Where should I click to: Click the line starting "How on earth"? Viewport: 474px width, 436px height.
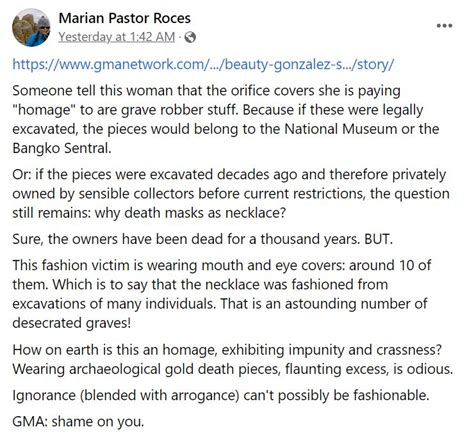[x=227, y=350]
